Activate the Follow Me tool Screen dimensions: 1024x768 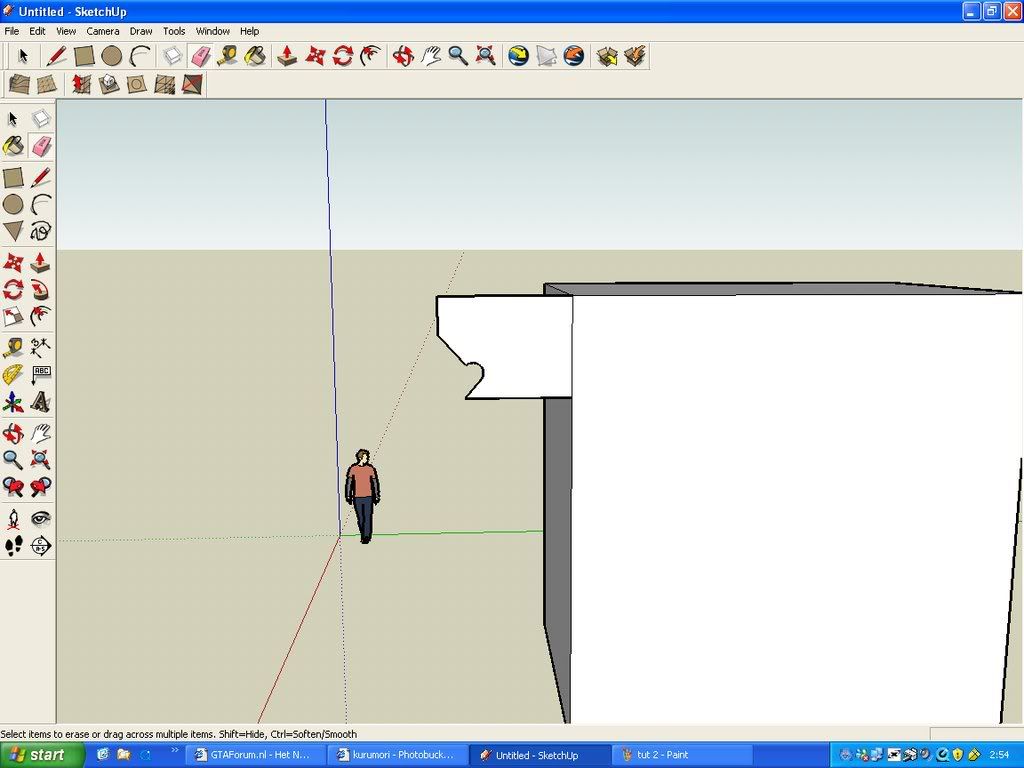(x=40, y=289)
